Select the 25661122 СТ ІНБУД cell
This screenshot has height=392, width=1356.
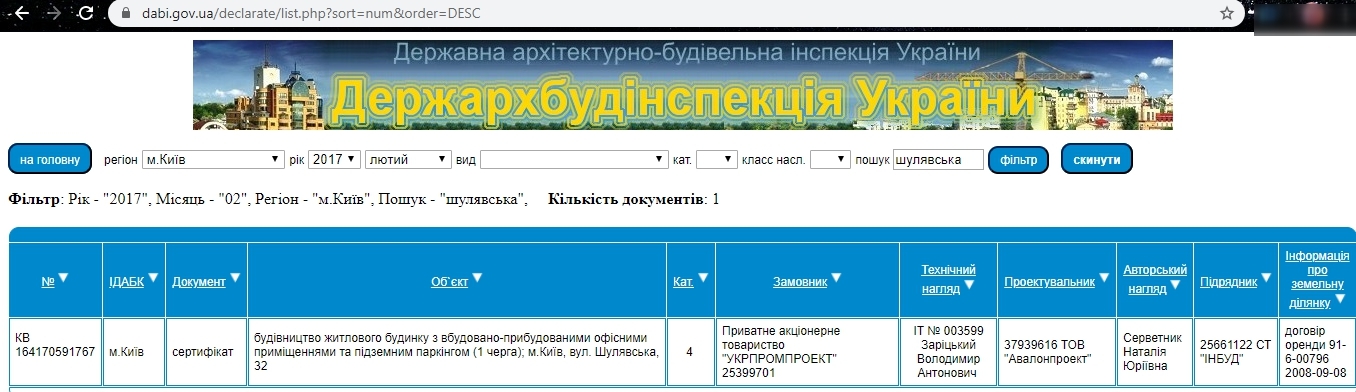(1235, 351)
